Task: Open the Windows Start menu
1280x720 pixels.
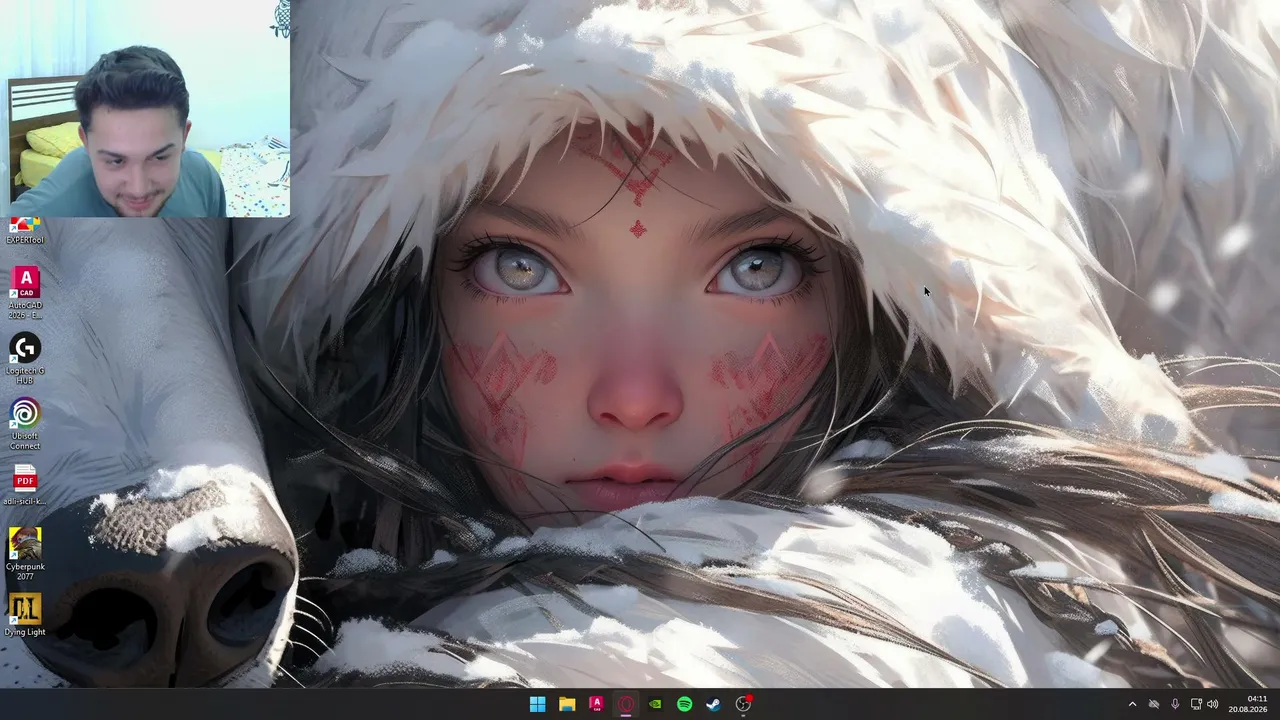Action: point(537,704)
